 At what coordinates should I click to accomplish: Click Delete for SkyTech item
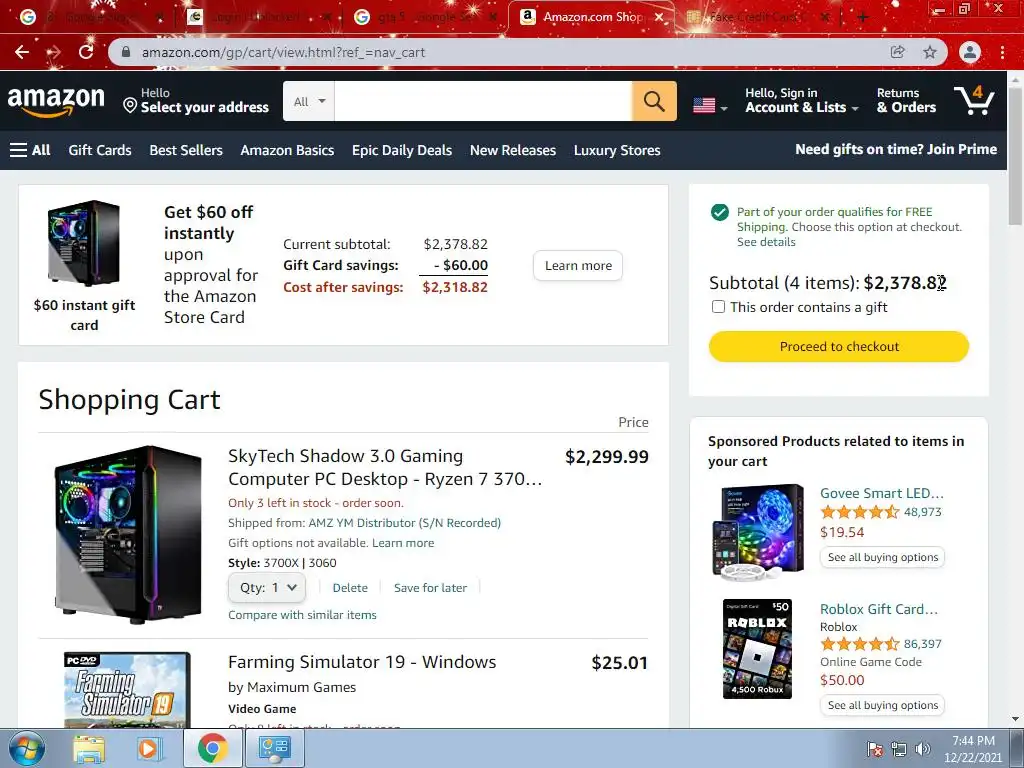(x=350, y=588)
